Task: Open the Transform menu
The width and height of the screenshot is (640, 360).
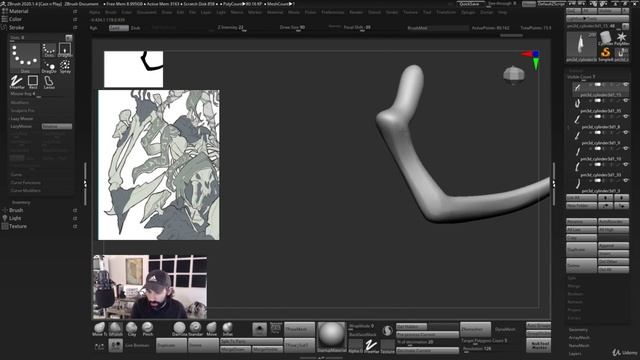Action: tap(446, 12)
